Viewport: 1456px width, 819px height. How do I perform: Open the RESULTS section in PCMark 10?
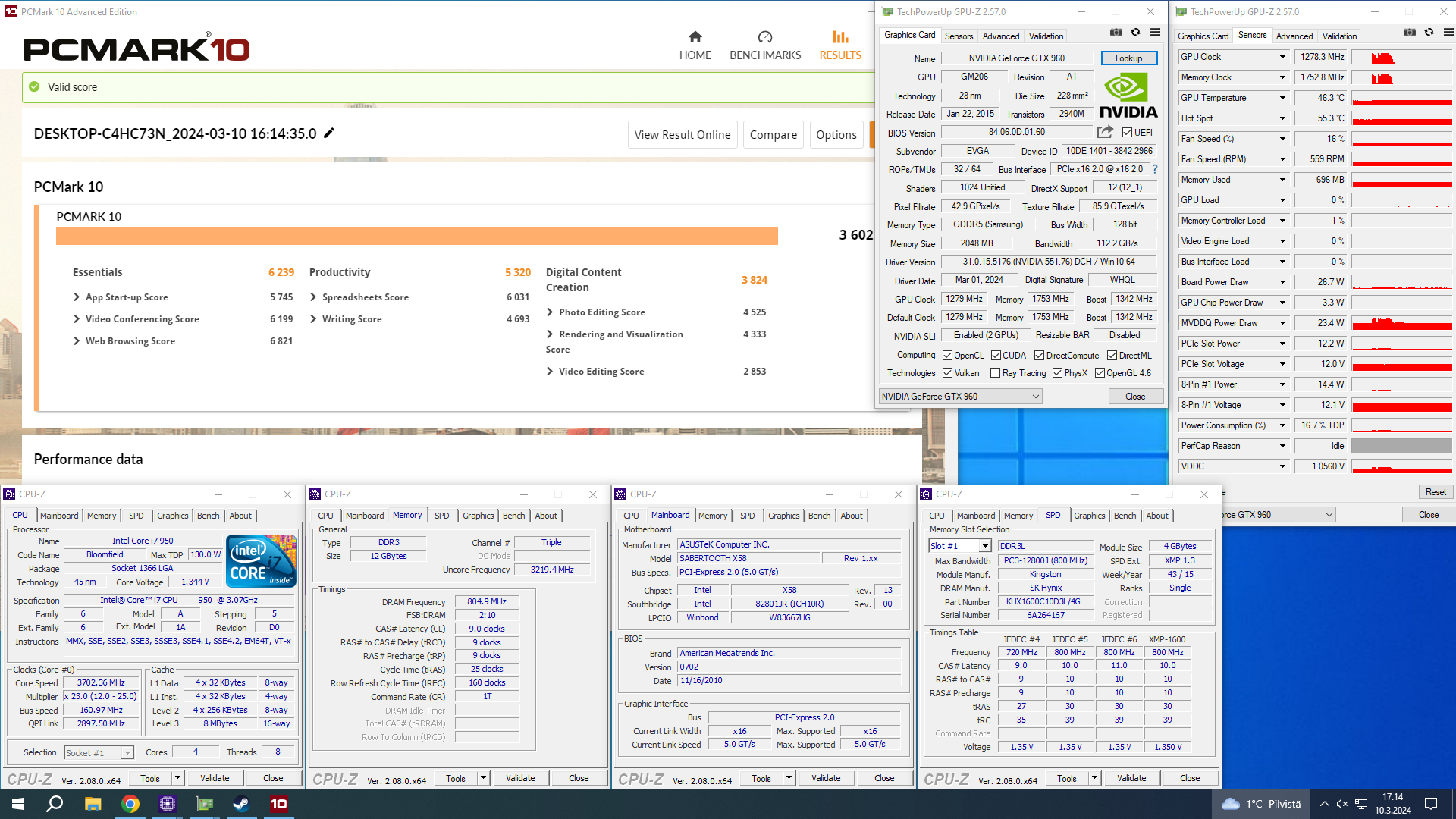840,45
